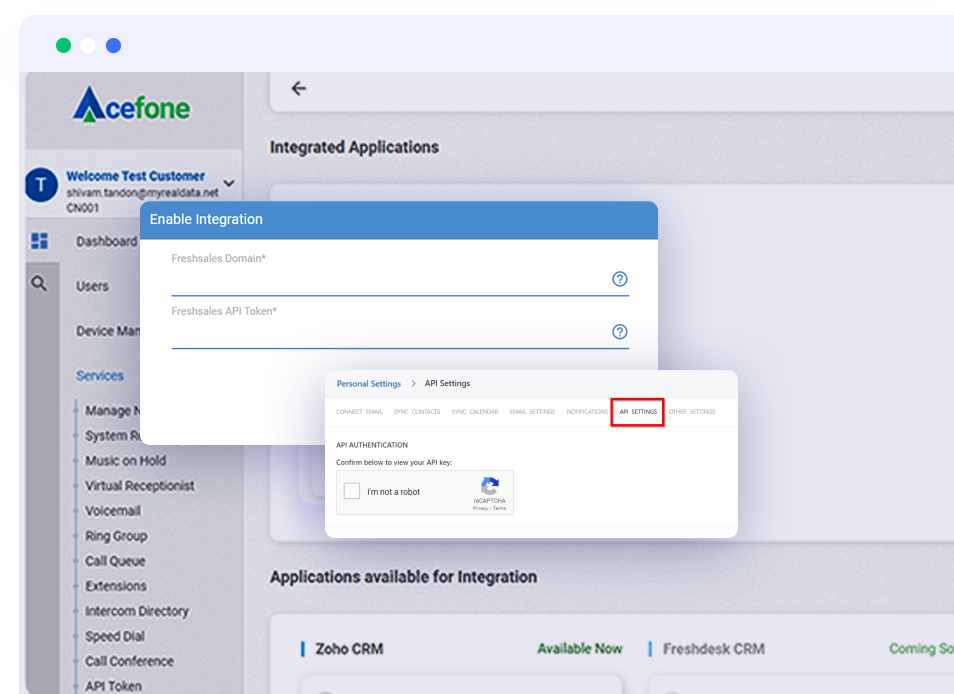Click the reCAPTCHA logo icon
The height and width of the screenshot is (694, 954).
pyautogui.click(x=490, y=486)
